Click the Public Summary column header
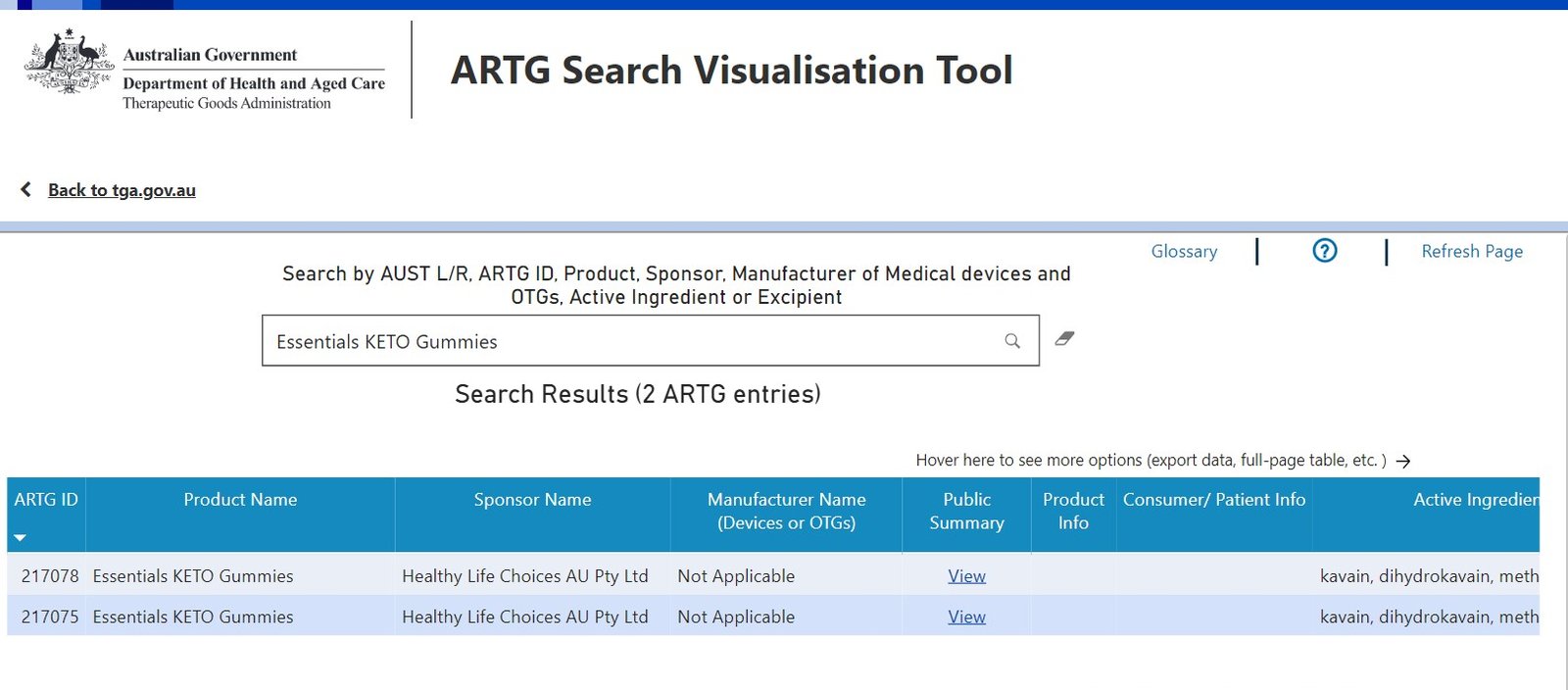This screenshot has height=690, width=1568. coord(966,511)
